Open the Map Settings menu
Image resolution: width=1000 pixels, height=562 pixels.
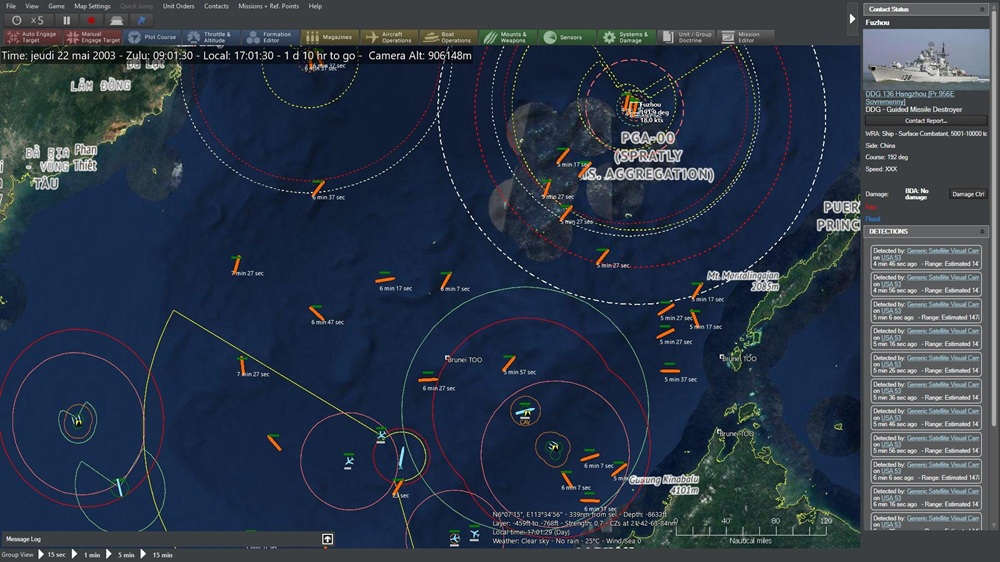pos(92,6)
